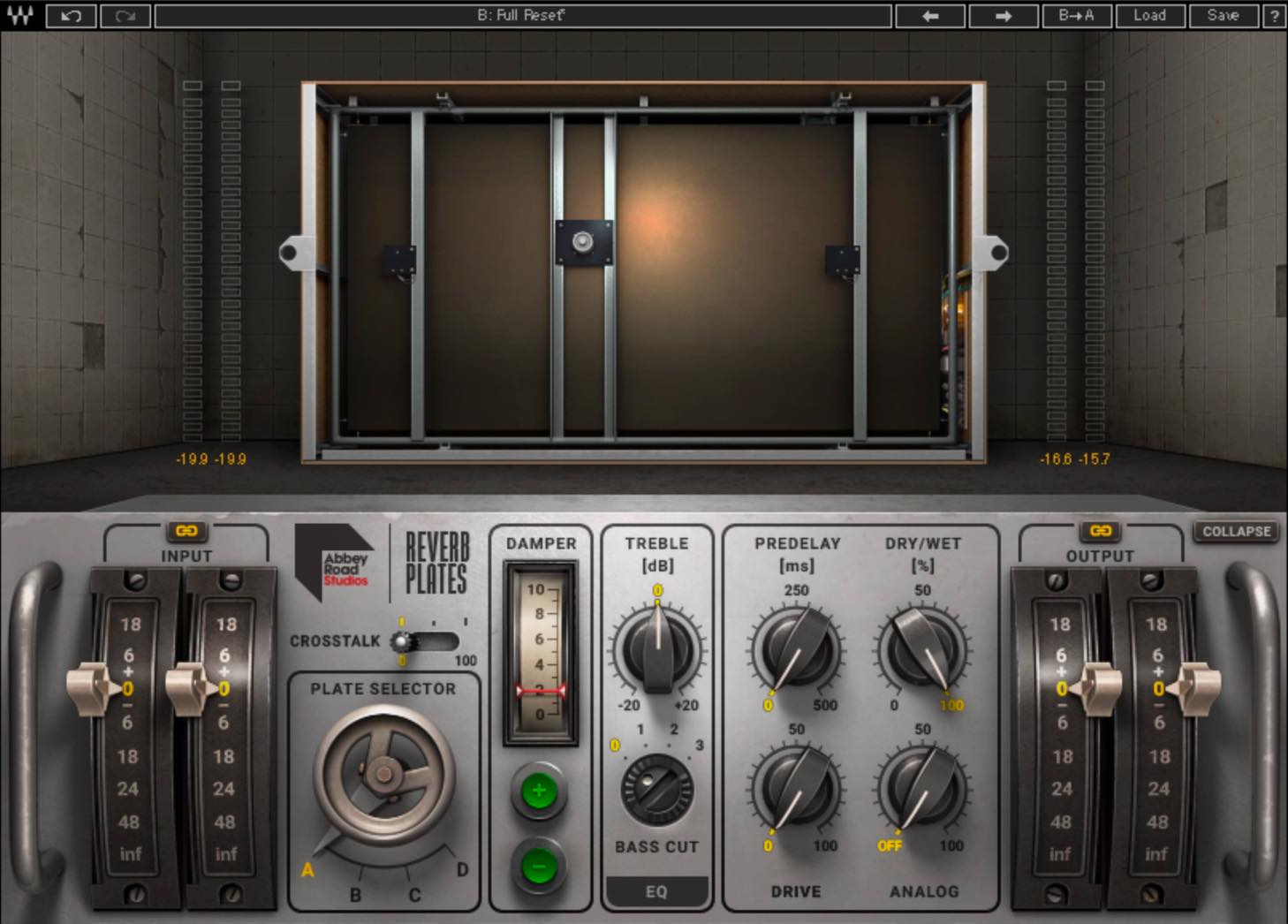Click the Plate Selector wheel
This screenshot has width=1288, height=924.
pyautogui.click(x=384, y=775)
